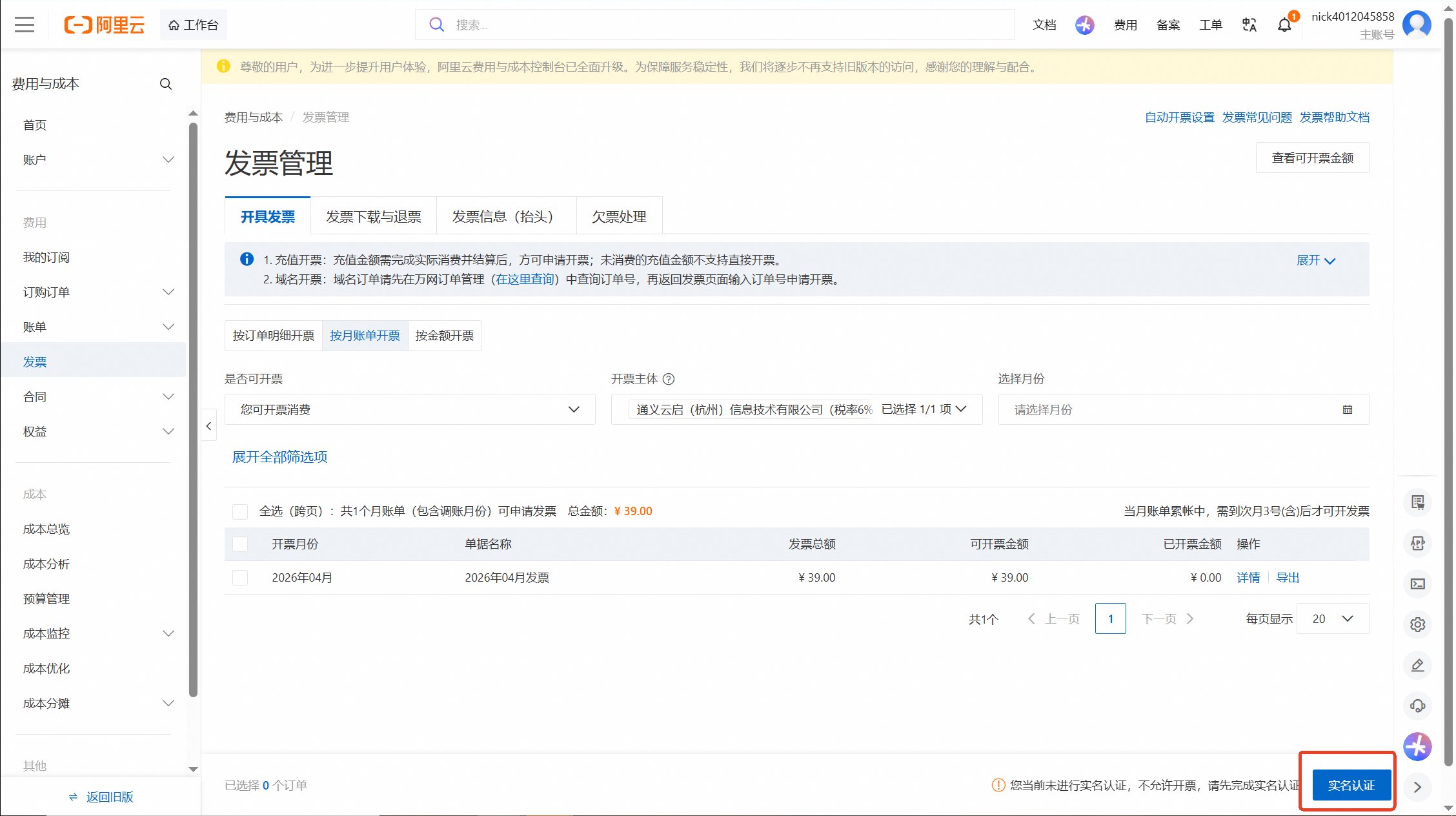Click 详情 for 2026年04月发票
The width and height of the screenshot is (1456, 816).
pos(1248,578)
